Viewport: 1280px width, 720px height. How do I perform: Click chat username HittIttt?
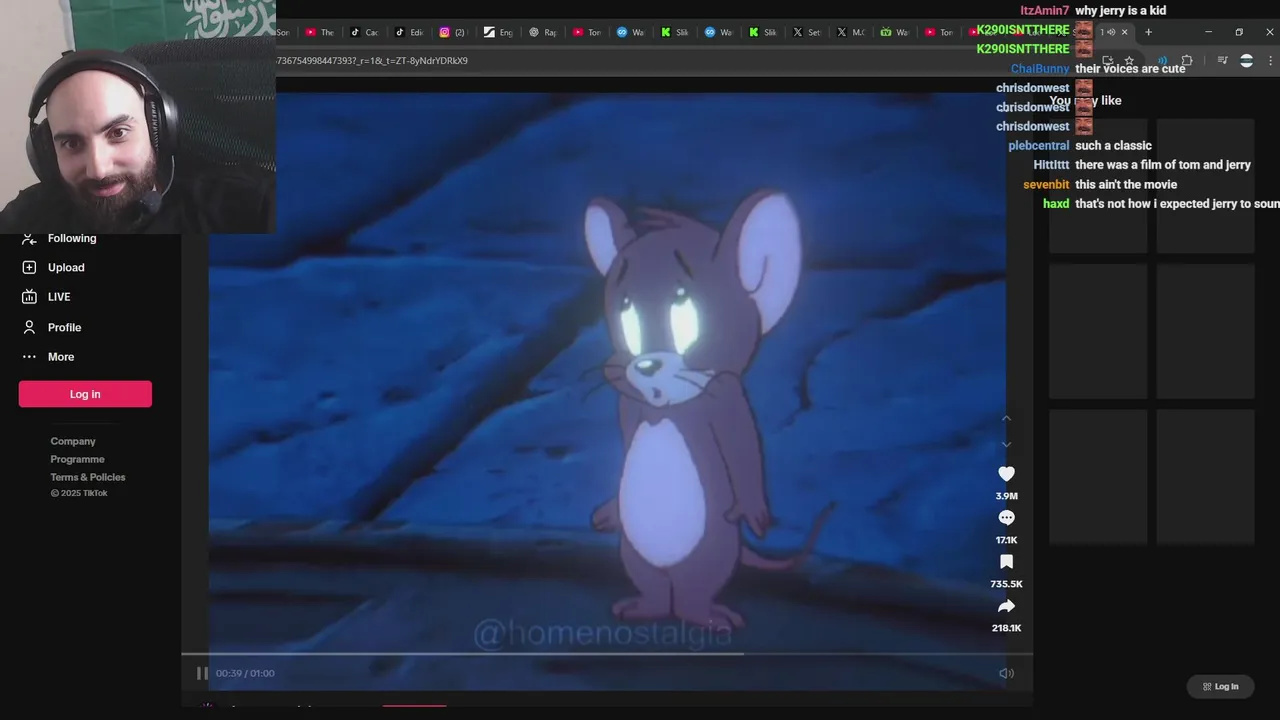tap(1051, 165)
